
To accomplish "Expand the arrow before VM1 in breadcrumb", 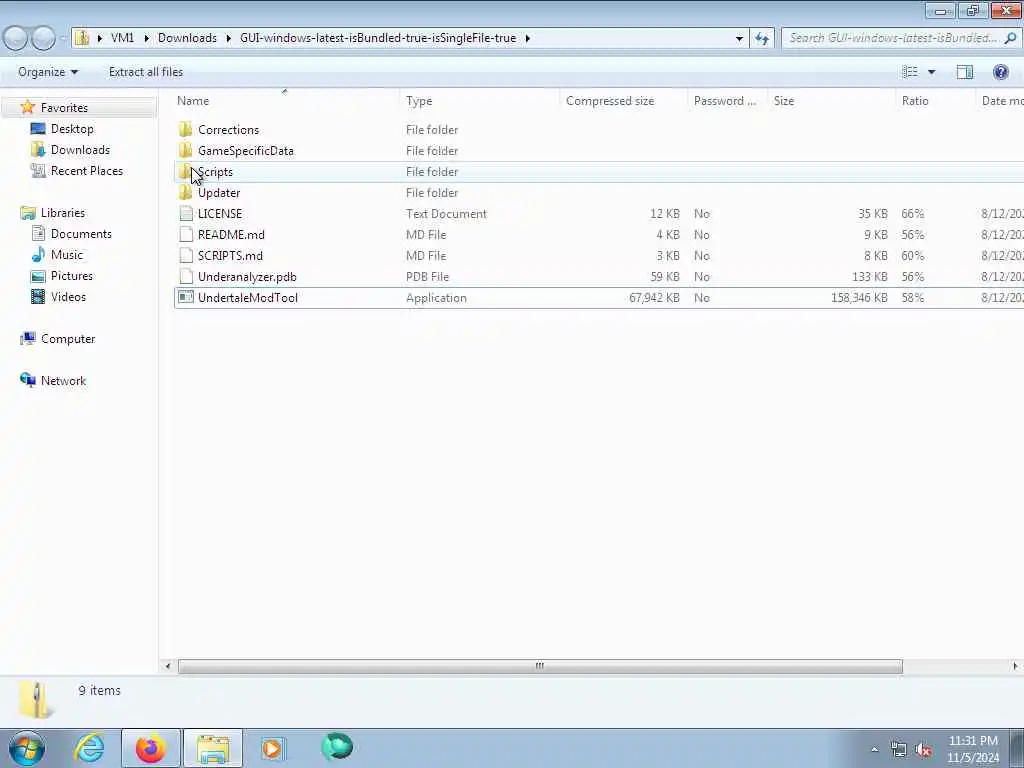I will 99,38.
